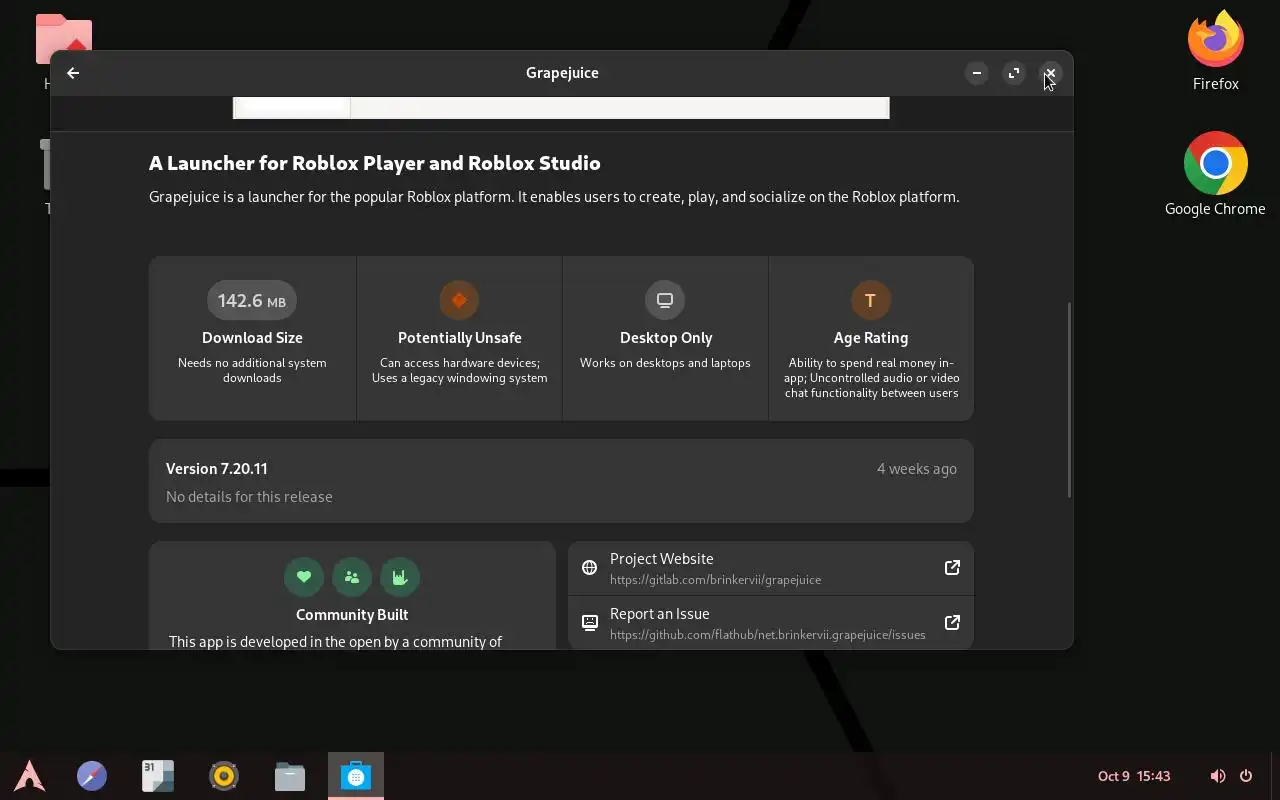Click the Software store icon in taskbar
This screenshot has width=1280, height=800.
click(x=356, y=776)
